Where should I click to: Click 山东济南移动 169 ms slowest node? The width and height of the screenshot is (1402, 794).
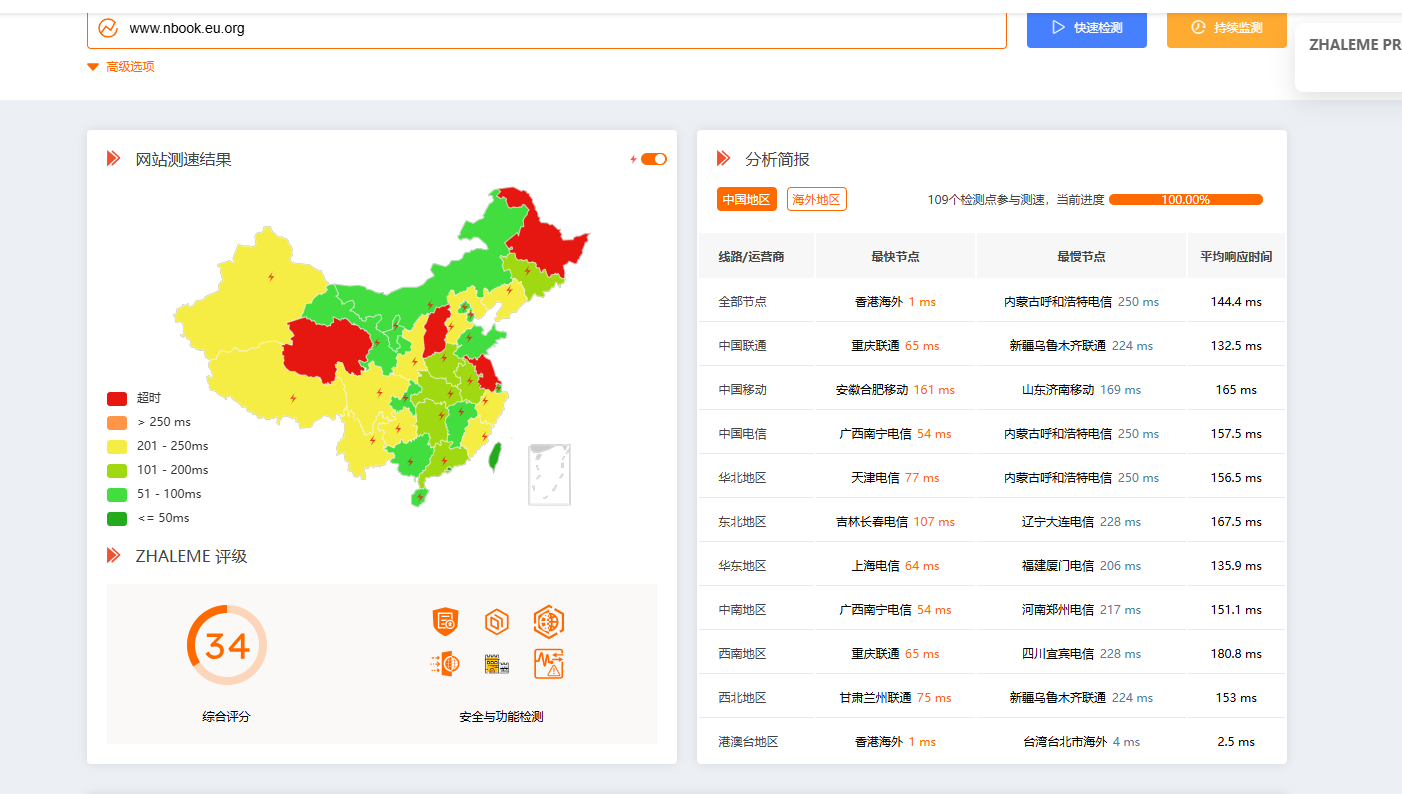(1081, 390)
